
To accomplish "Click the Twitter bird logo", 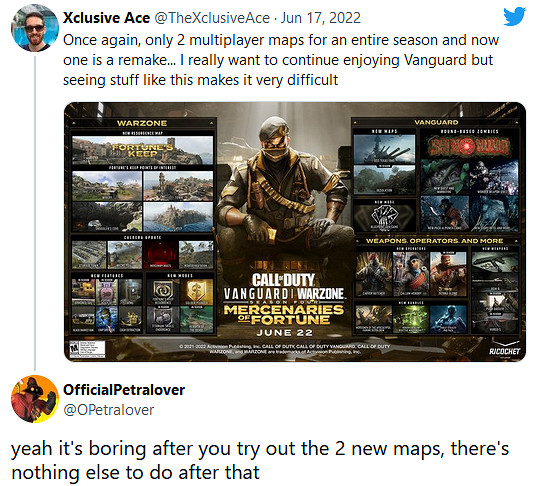I will pos(514,16).
